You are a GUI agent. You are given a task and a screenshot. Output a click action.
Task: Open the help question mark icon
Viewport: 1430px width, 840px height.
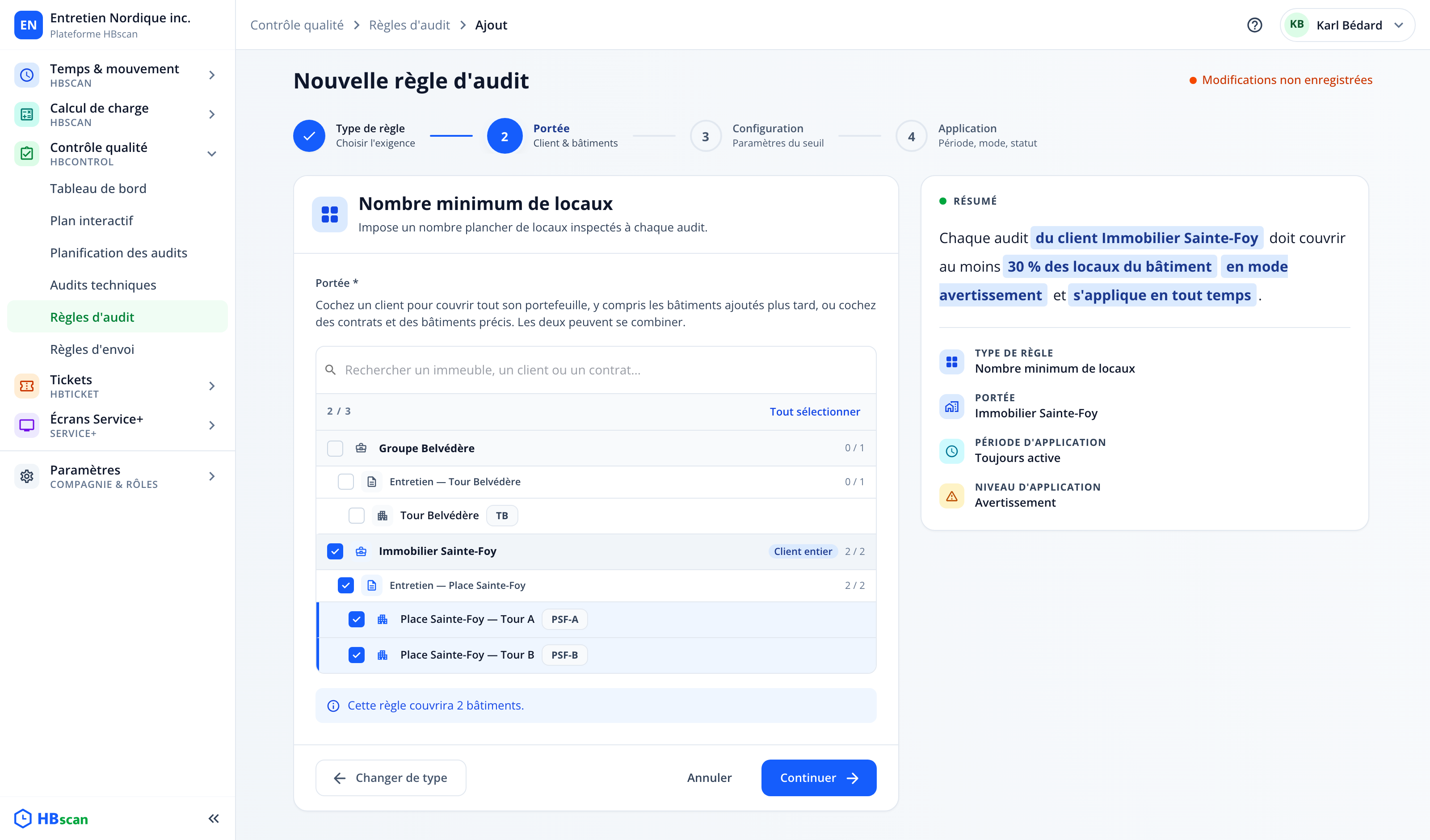click(x=1254, y=25)
